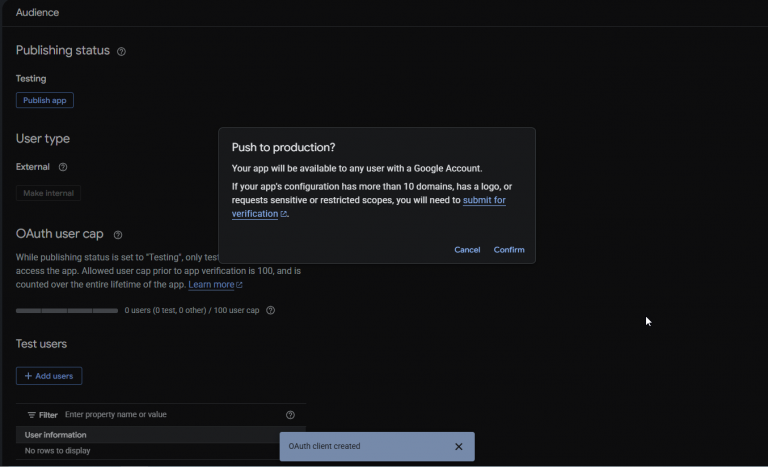Click the 'Test users' heading
Screen dimensions: 768x467
pyautogui.click(x=41, y=344)
